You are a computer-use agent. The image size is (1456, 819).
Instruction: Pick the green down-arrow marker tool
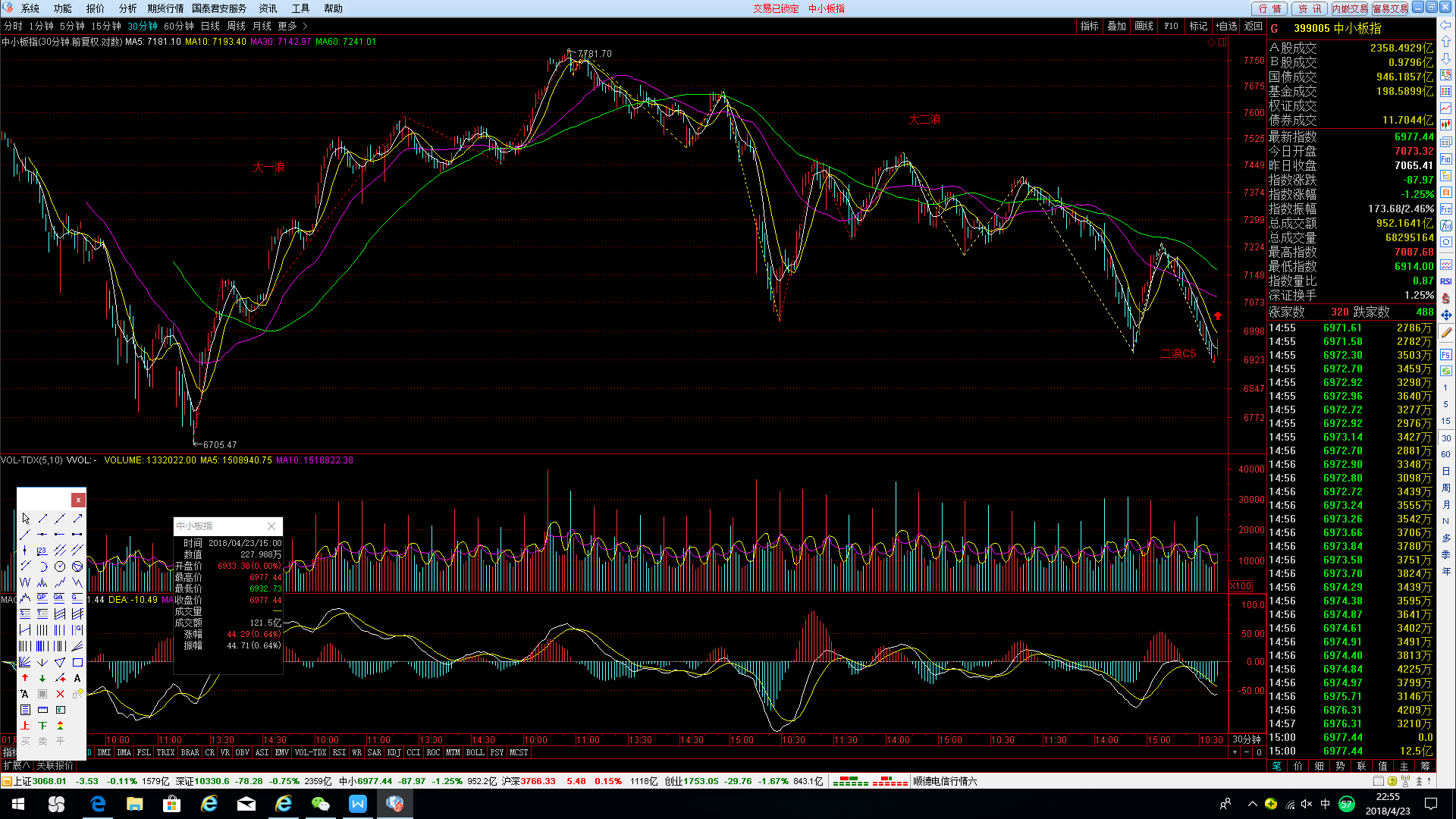[x=42, y=678]
